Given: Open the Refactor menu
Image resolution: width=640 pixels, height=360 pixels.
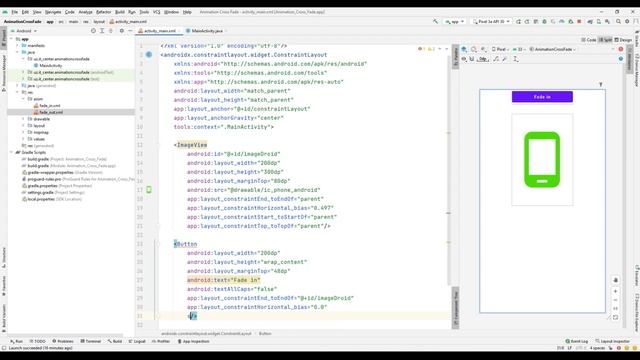Looking at the screenshot, I should 103,12.
